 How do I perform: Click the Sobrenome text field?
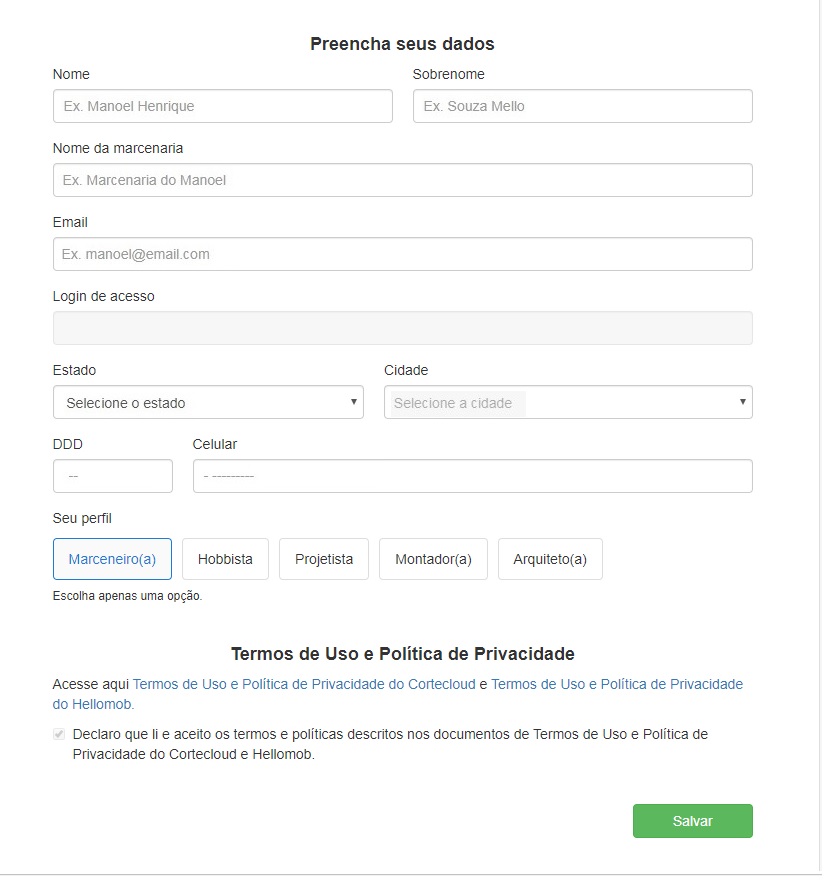pyautogui.click(x=582, y=106)
